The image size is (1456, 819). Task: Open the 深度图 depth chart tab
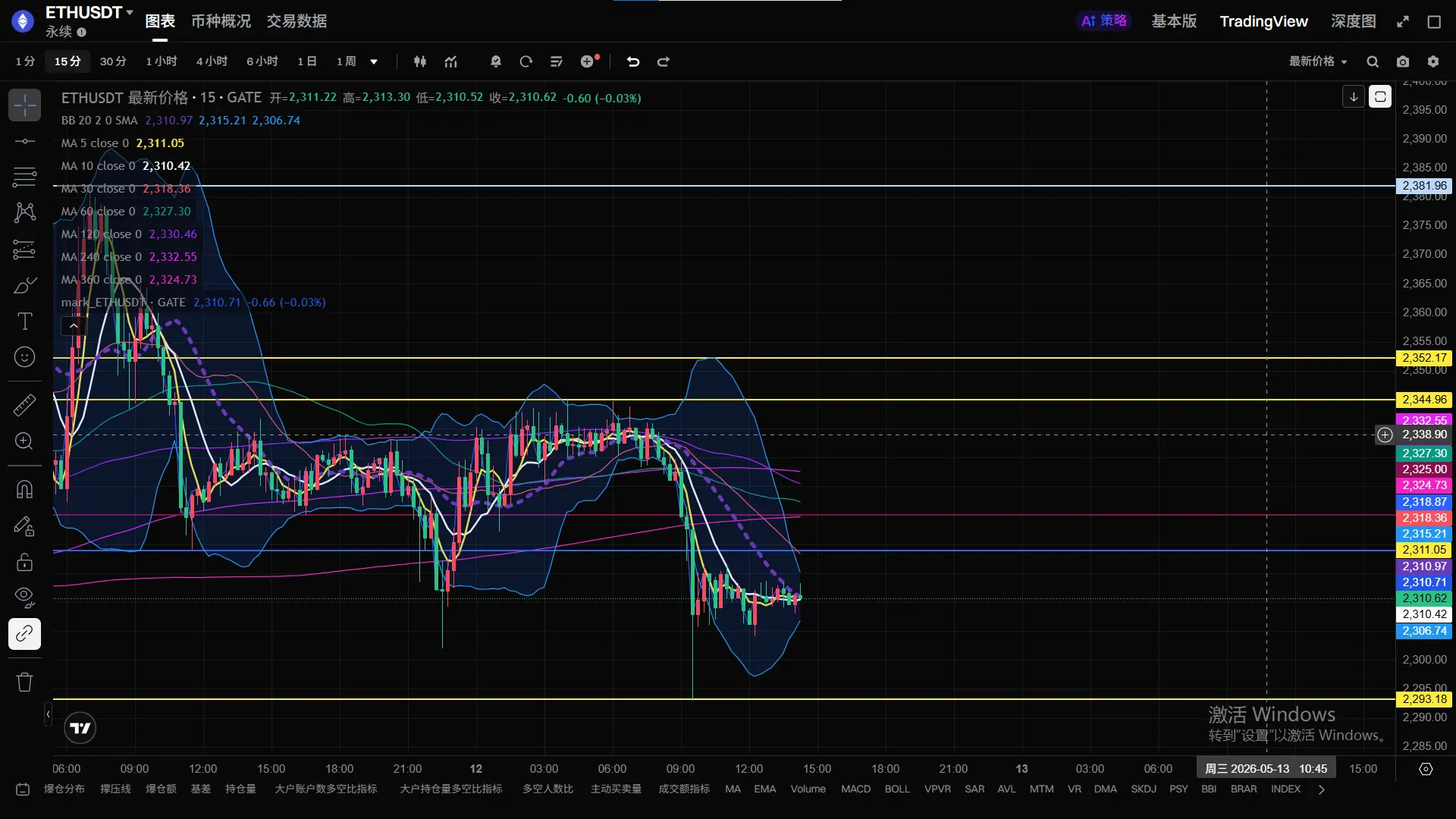[1354, 21]
